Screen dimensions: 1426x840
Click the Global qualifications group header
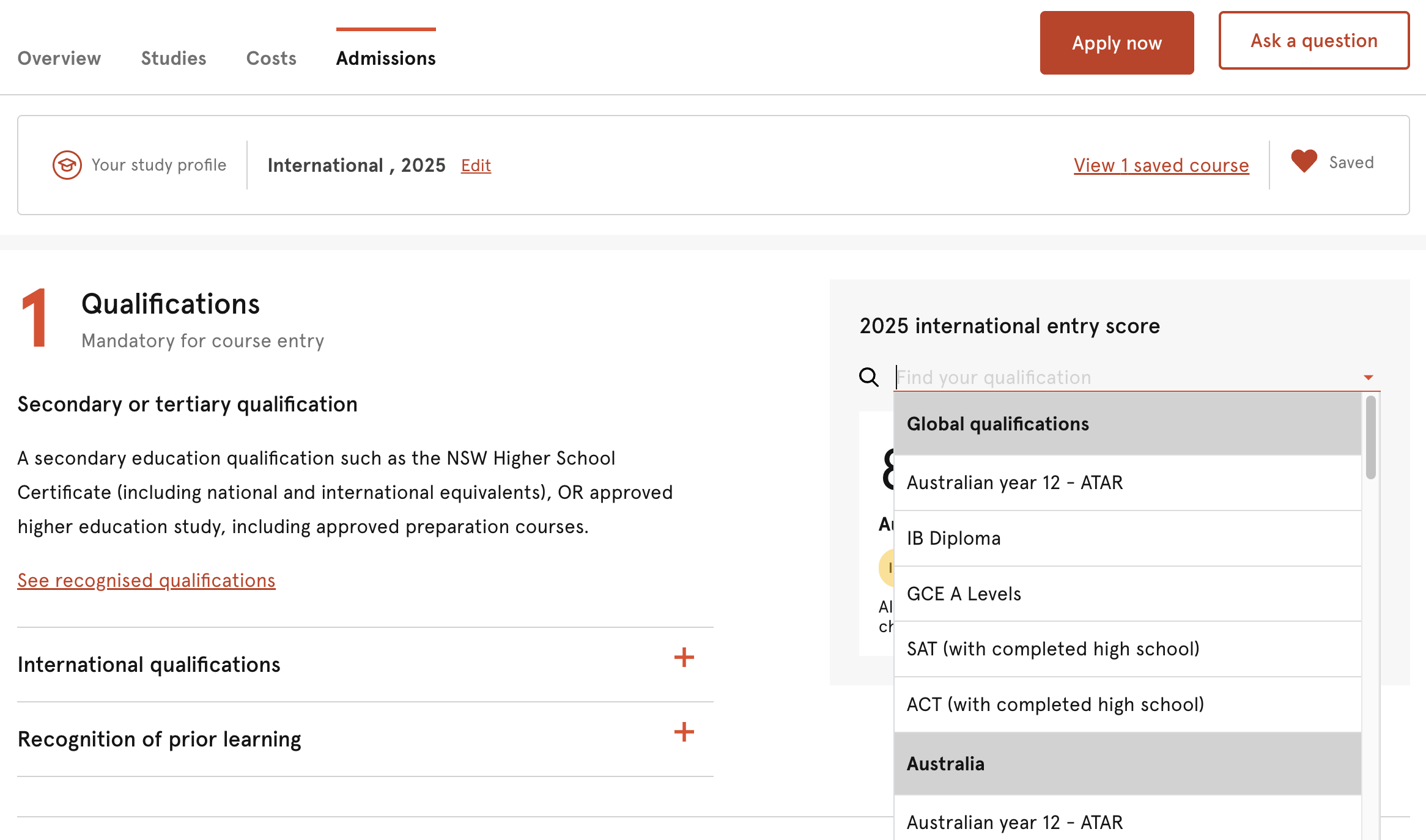(x=1128, y=424)
